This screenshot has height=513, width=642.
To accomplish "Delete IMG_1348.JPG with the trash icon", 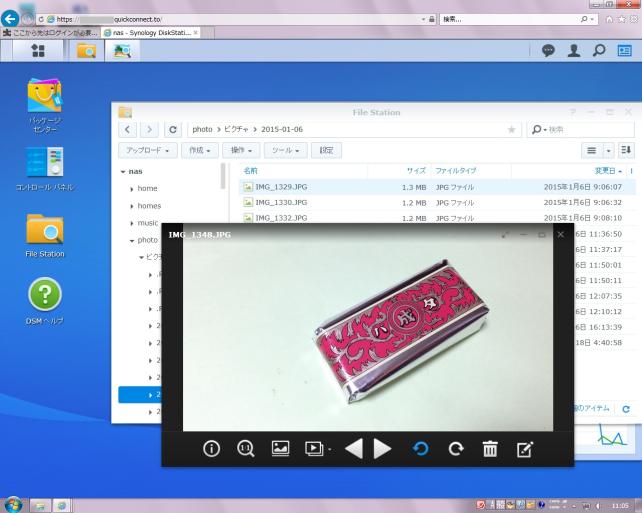I will (x=490, y=449).
